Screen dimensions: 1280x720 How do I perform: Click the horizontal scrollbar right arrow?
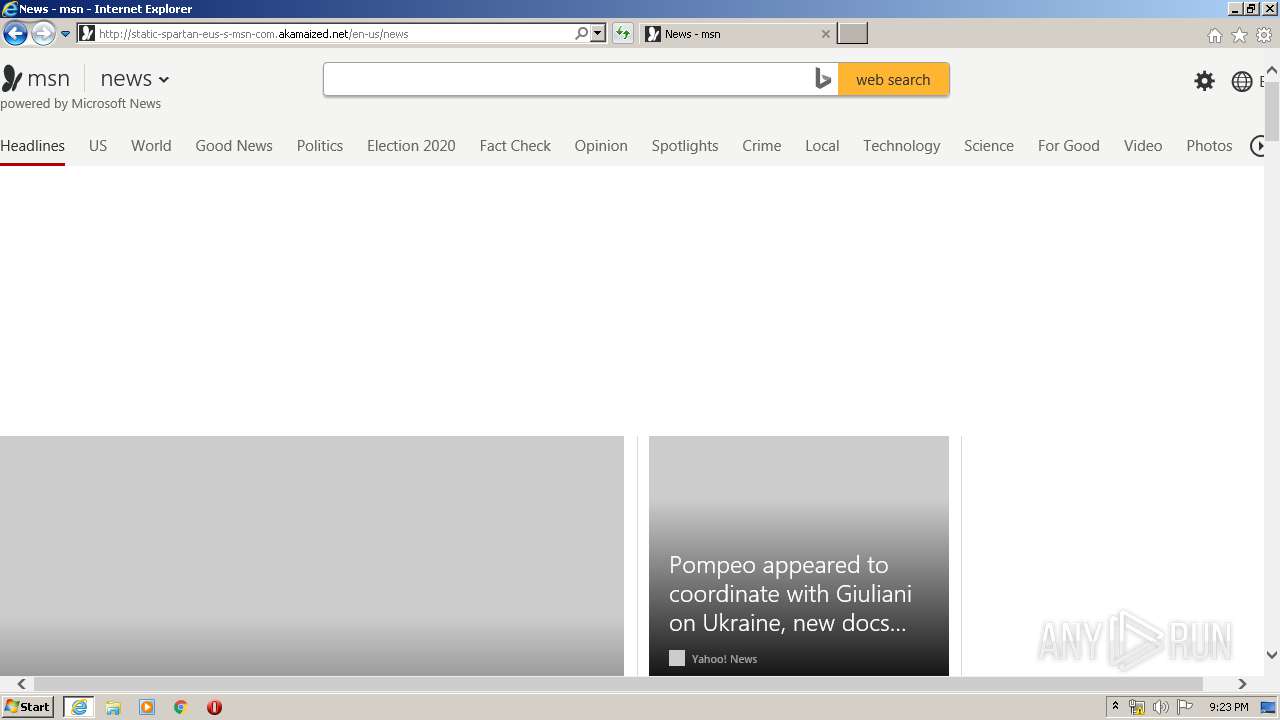tap(1242, 684)
